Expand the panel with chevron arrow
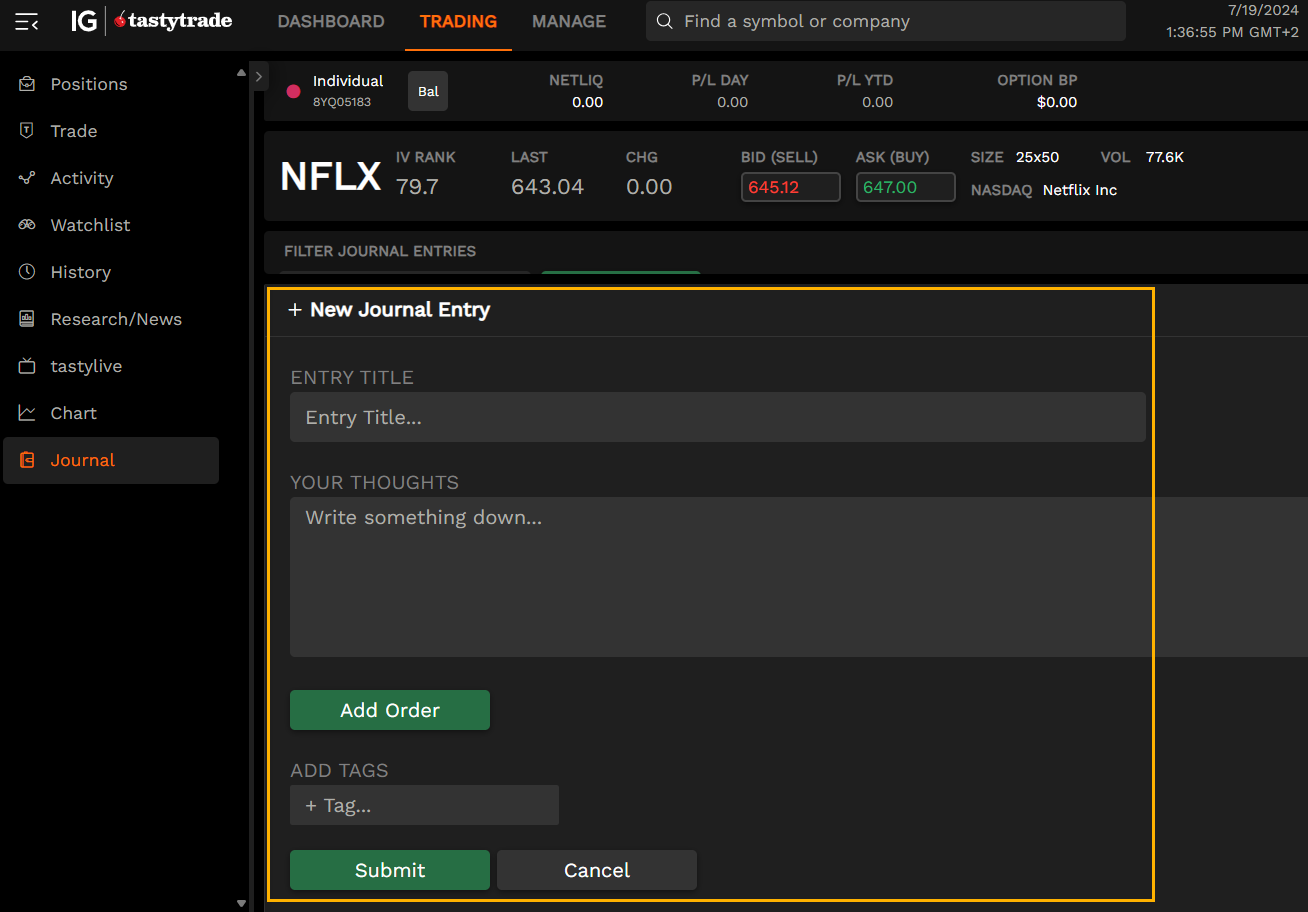 point(258,75)
